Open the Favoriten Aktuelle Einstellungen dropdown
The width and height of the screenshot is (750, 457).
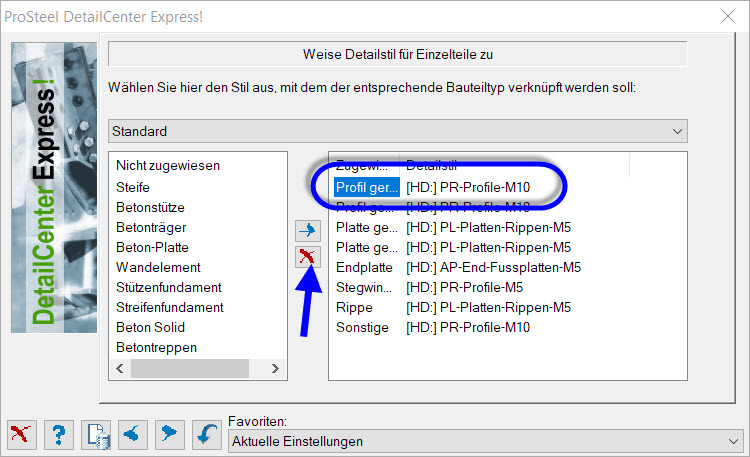click(x=486, y=441)
